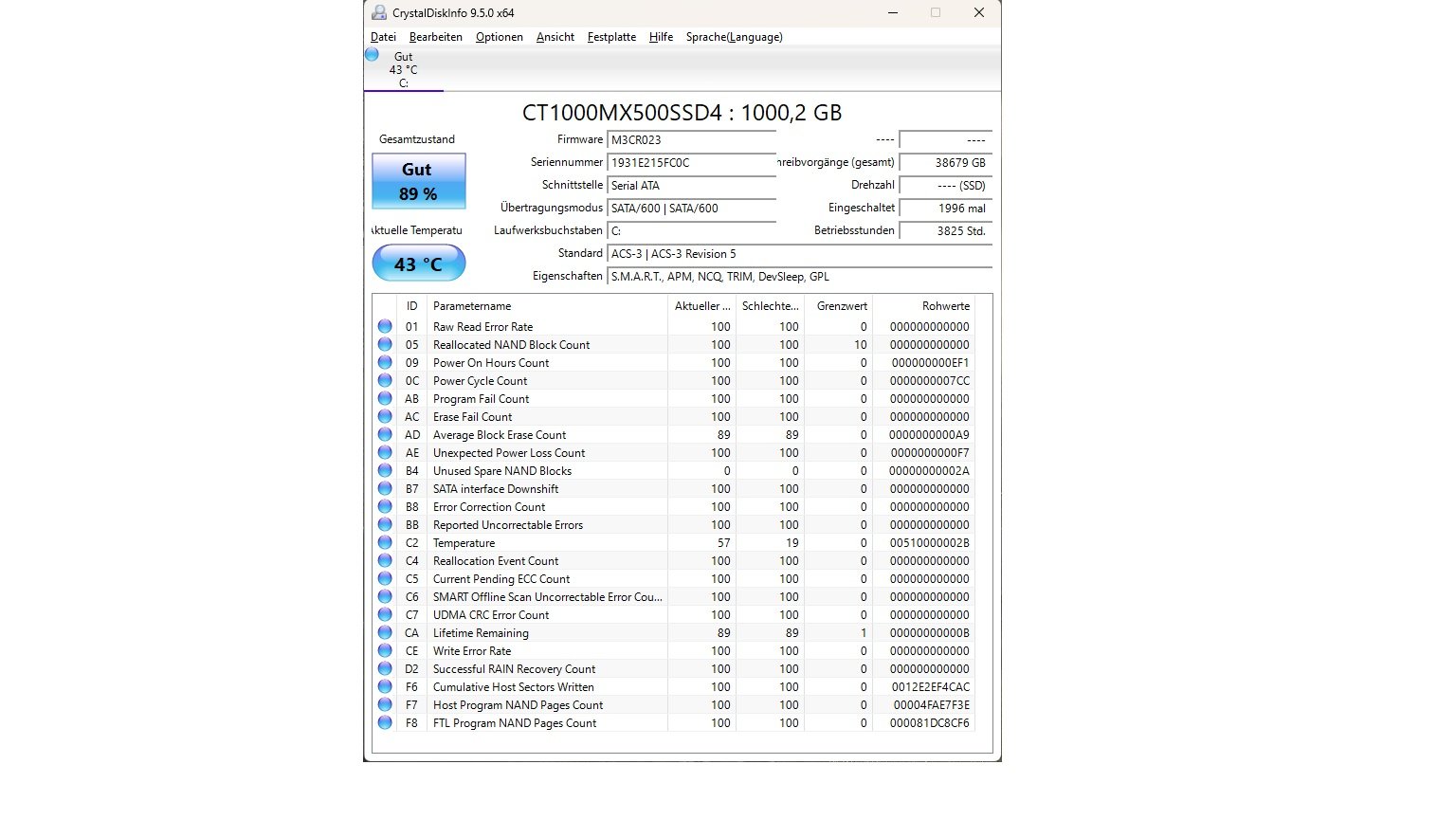Click the status orb for SMART Offline Scan row
Image resolution: width=1456 pixels, height=819 pixels.
coord(385,596)
